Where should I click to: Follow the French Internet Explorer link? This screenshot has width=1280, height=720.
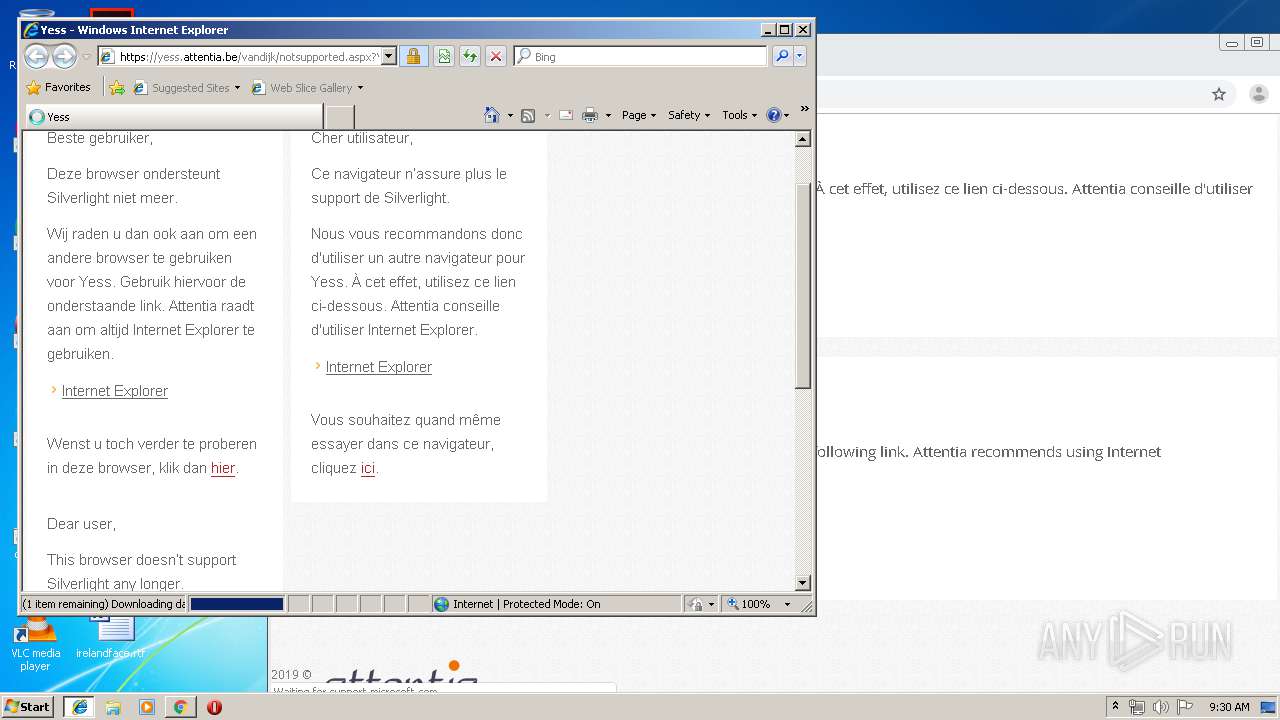(379, 367)
